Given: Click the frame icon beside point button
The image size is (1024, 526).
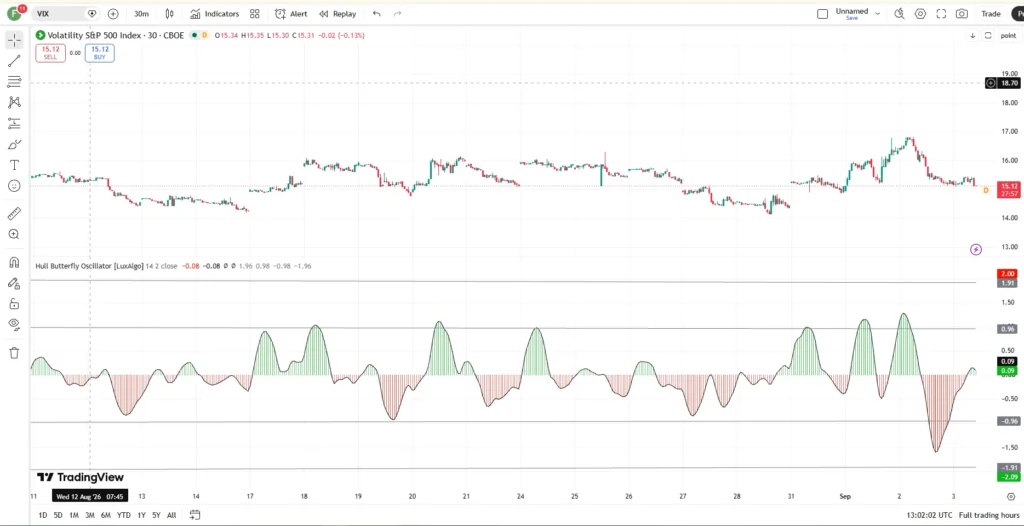Looking at the screenshot, I should 988,35.
